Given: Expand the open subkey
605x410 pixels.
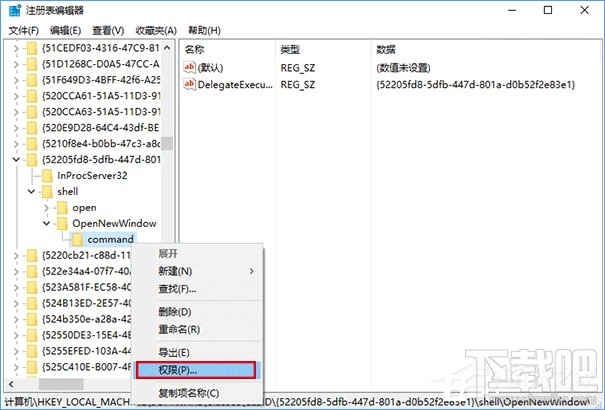Looking at the screenshot, I should click(47, 208).
